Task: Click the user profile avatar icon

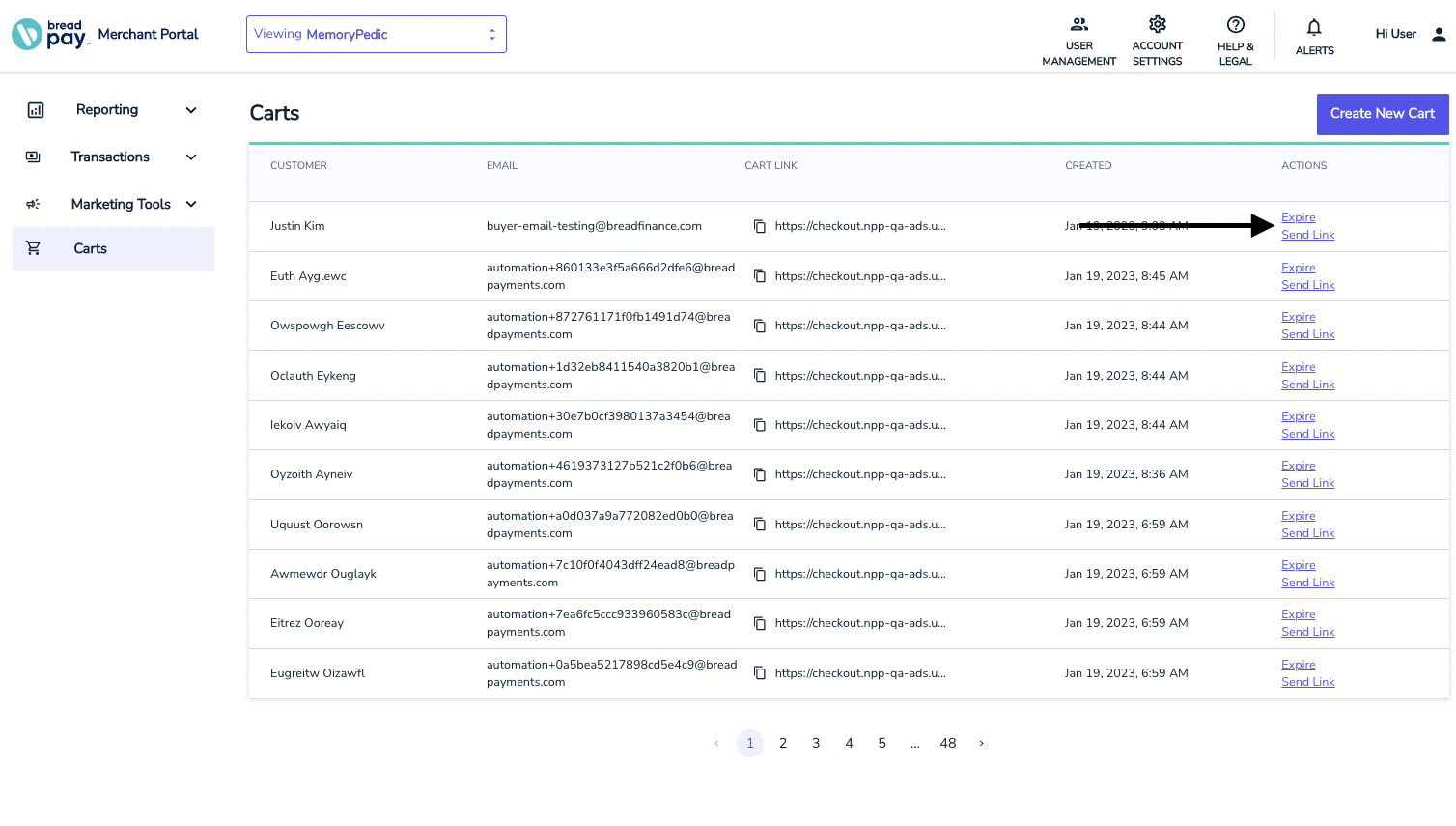Action: [1439, 34]
